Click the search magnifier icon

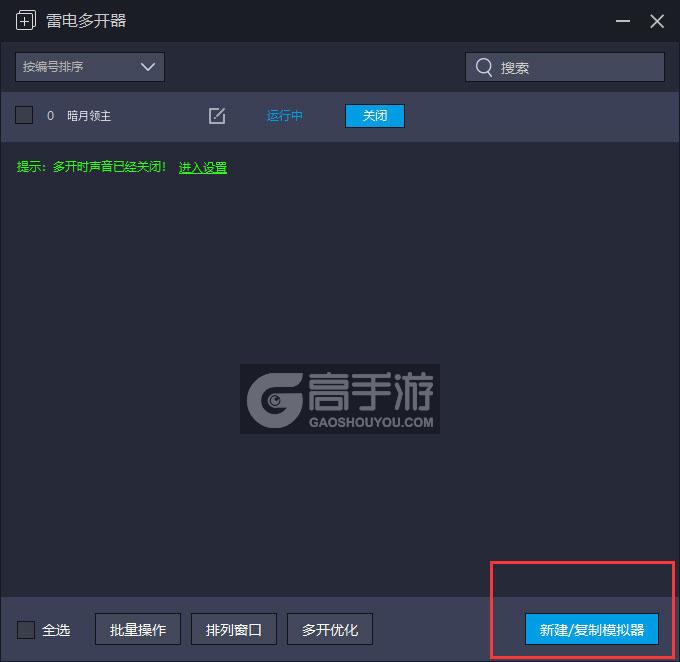484,67
